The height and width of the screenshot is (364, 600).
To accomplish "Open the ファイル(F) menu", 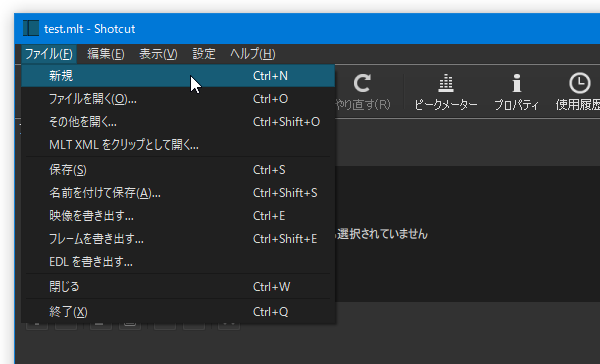I will (x=49, y=54).
